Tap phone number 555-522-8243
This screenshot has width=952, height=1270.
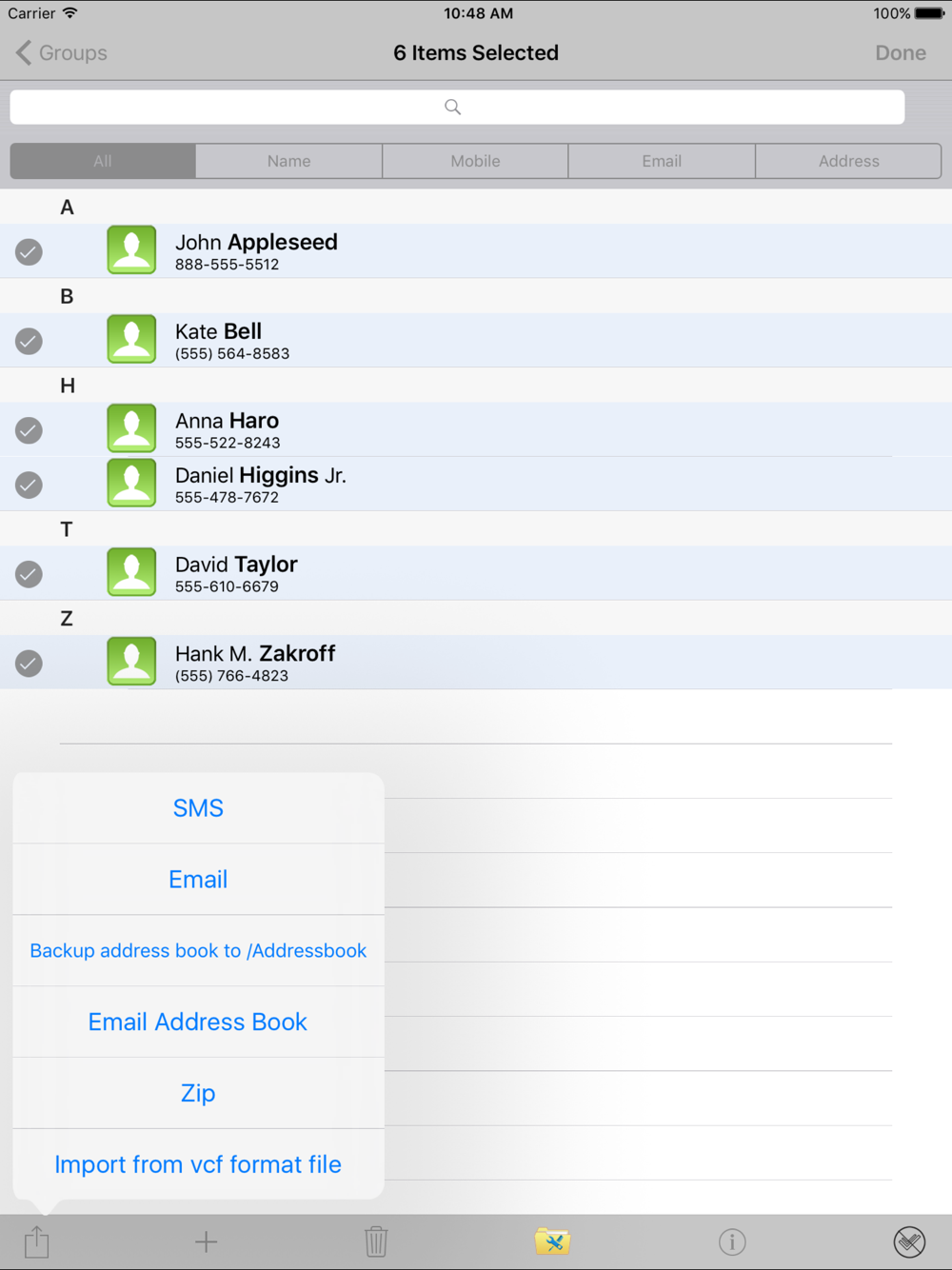coord(228,444)
